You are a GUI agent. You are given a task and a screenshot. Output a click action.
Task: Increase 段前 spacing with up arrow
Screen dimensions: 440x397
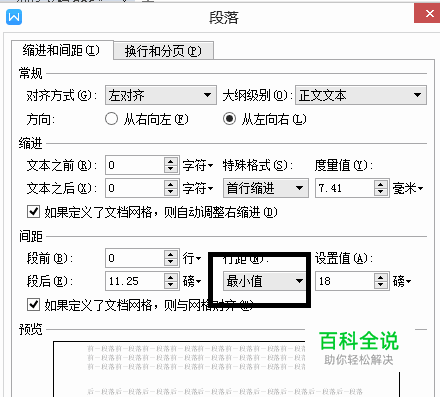[171, 254]
